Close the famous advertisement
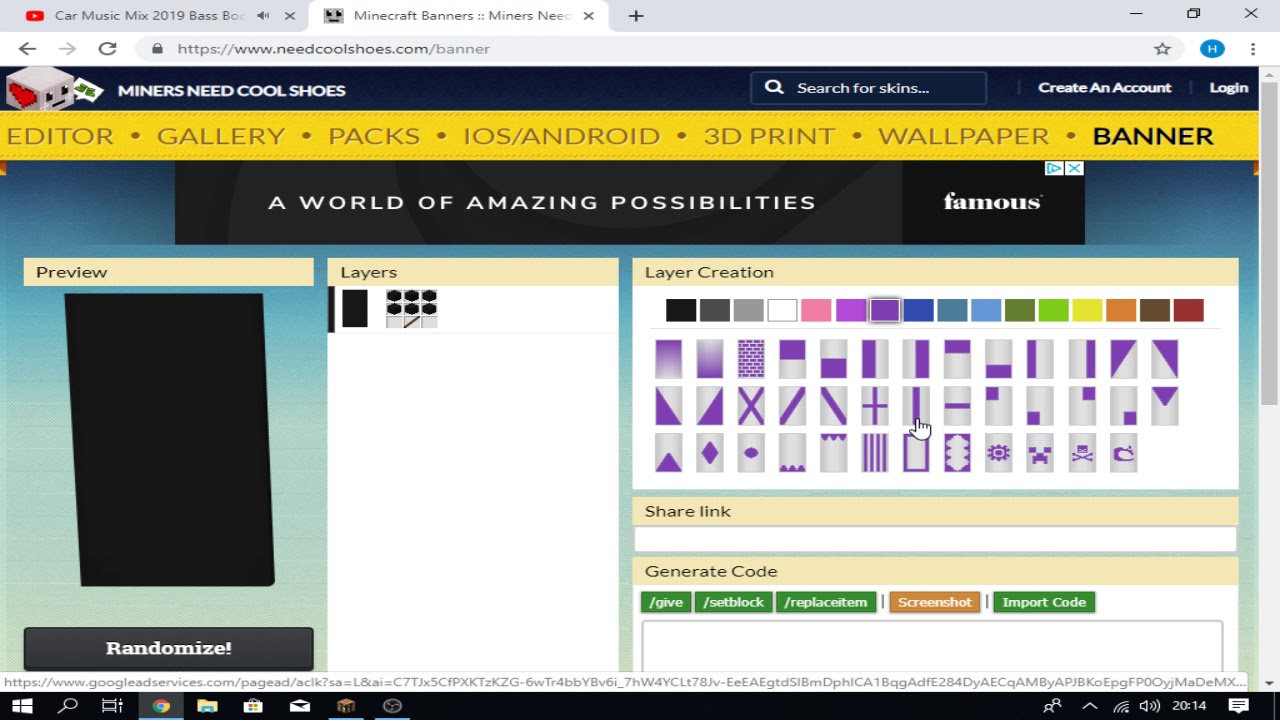 pos(1074,168)
